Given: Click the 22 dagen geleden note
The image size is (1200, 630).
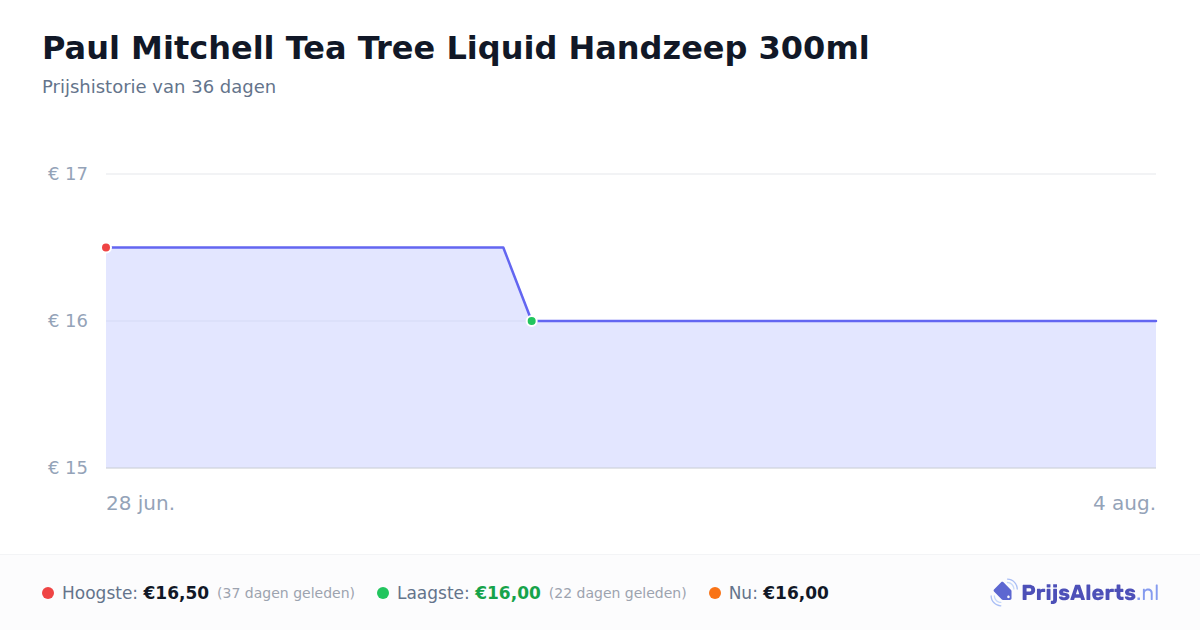Looking at the screenshot, I should click(x=618, y=593).
